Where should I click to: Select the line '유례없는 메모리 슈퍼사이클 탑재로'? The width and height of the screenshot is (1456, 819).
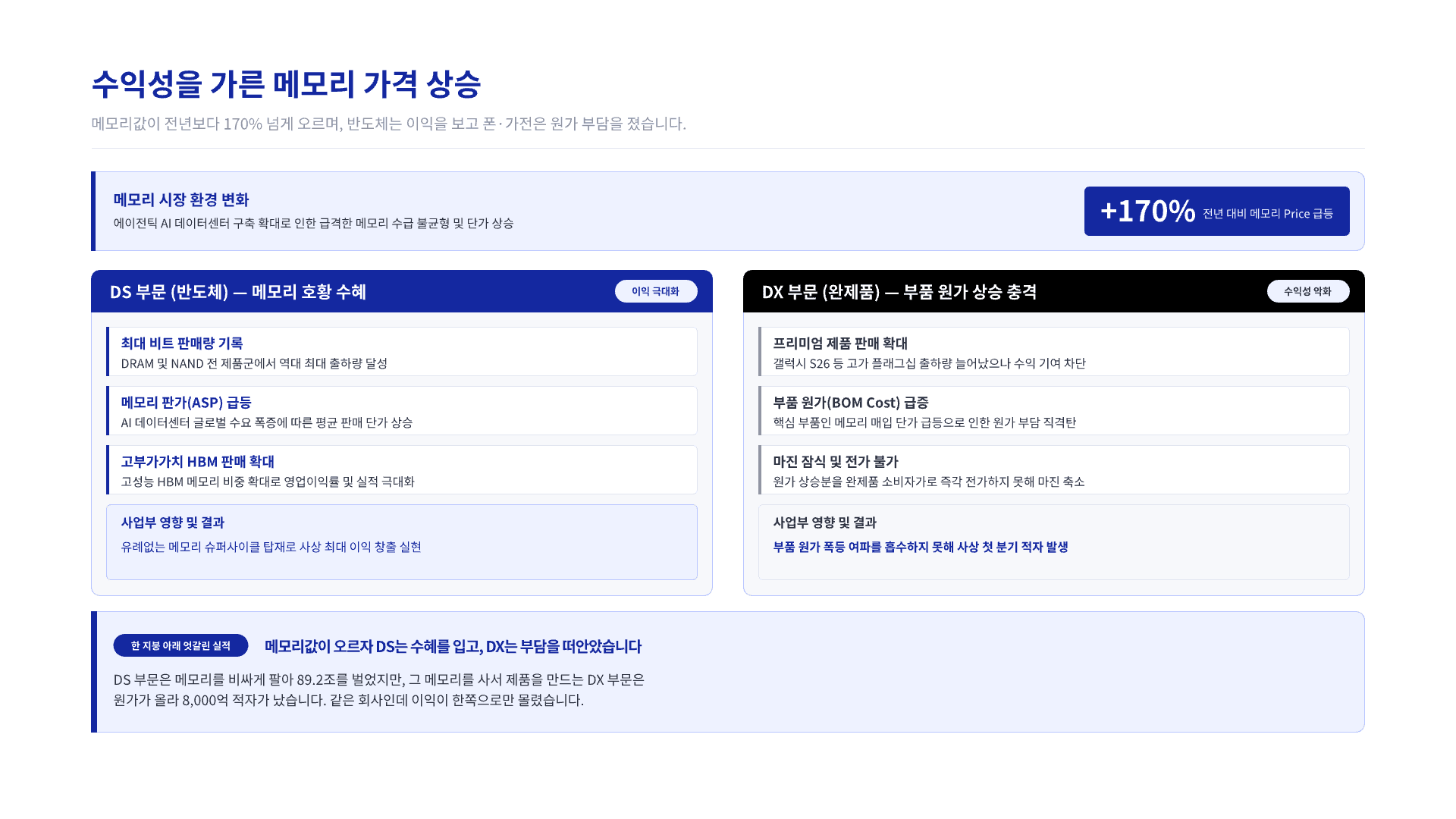pyautogui.click(x=271, y=547)
